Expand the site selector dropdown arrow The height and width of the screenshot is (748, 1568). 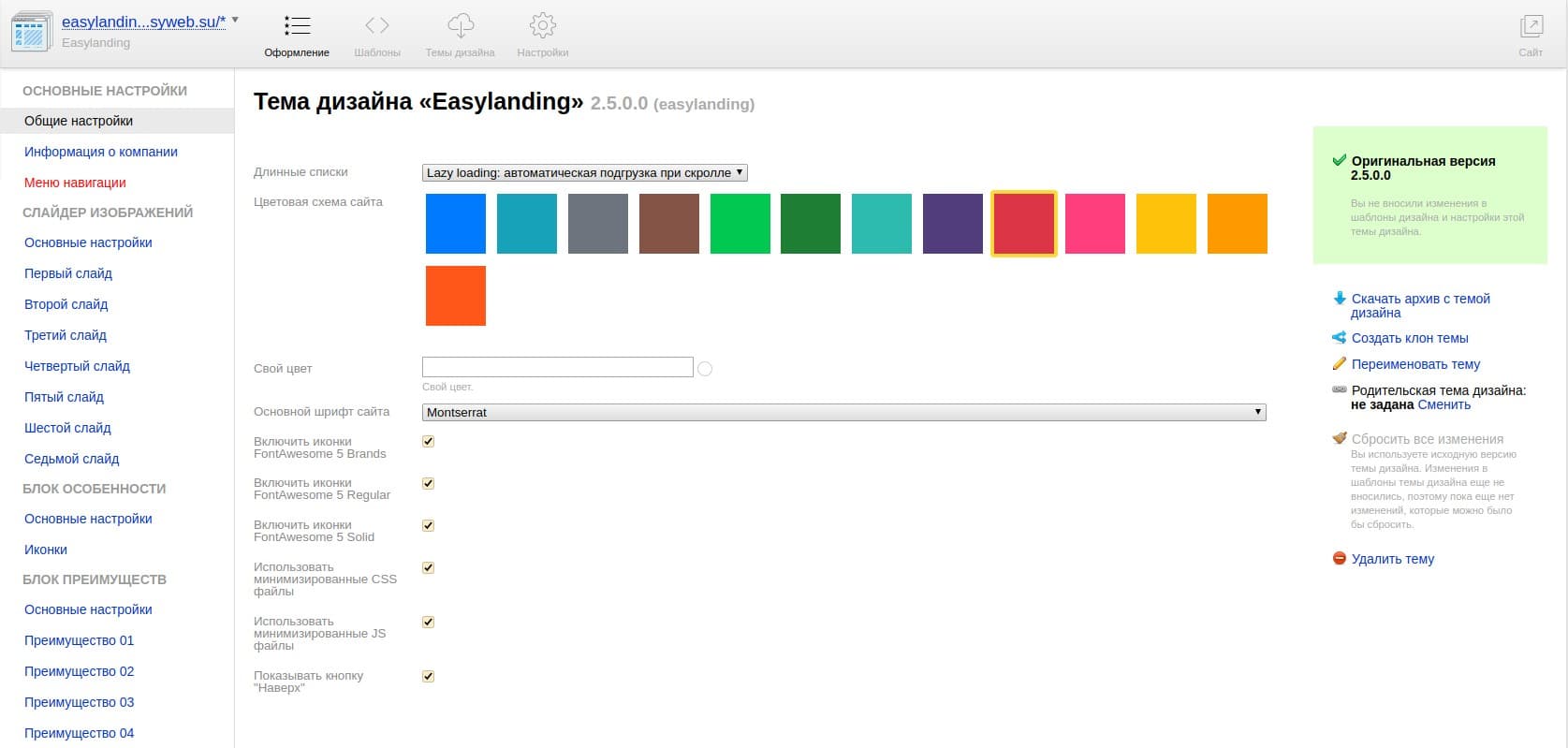[235, 20]
